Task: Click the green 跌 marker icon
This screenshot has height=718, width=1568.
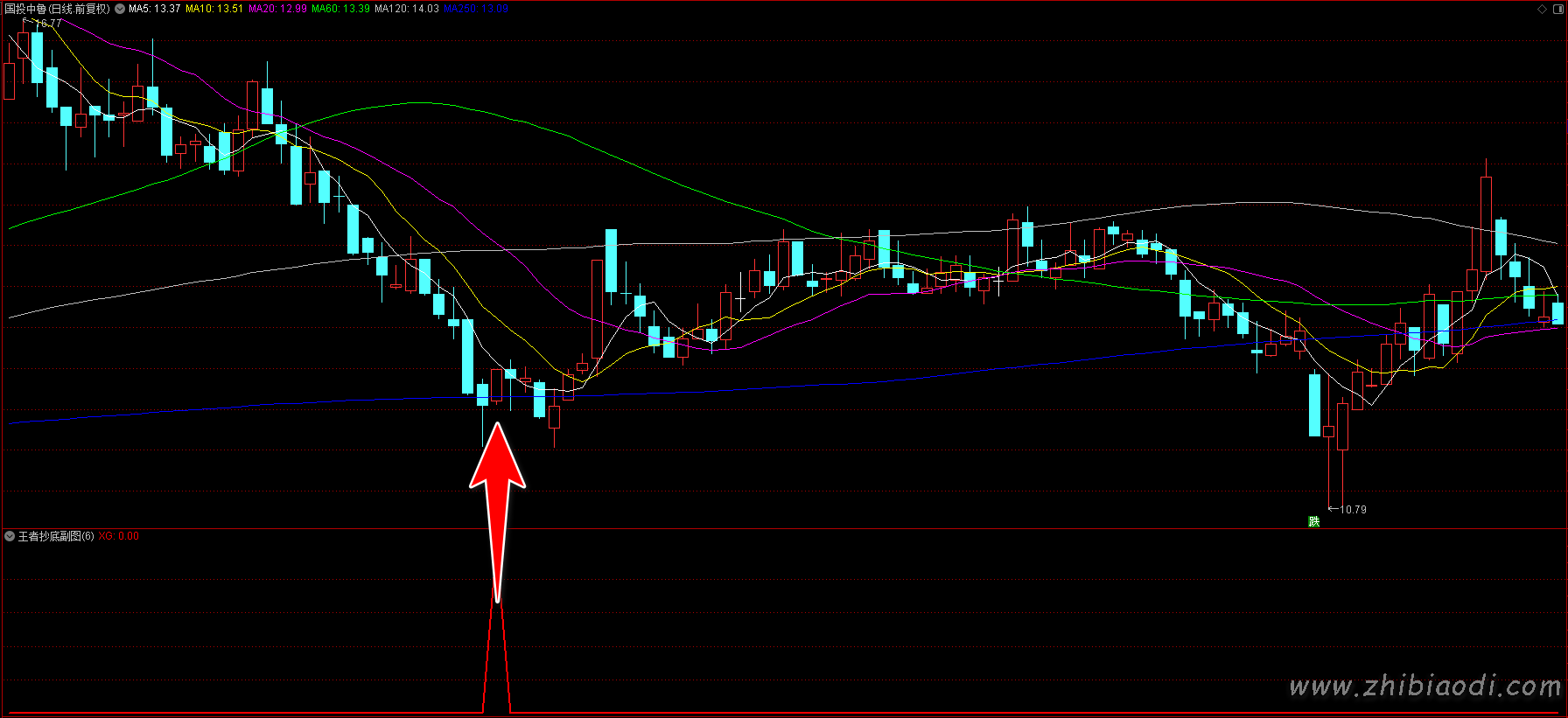Action: coord(1313,521)
